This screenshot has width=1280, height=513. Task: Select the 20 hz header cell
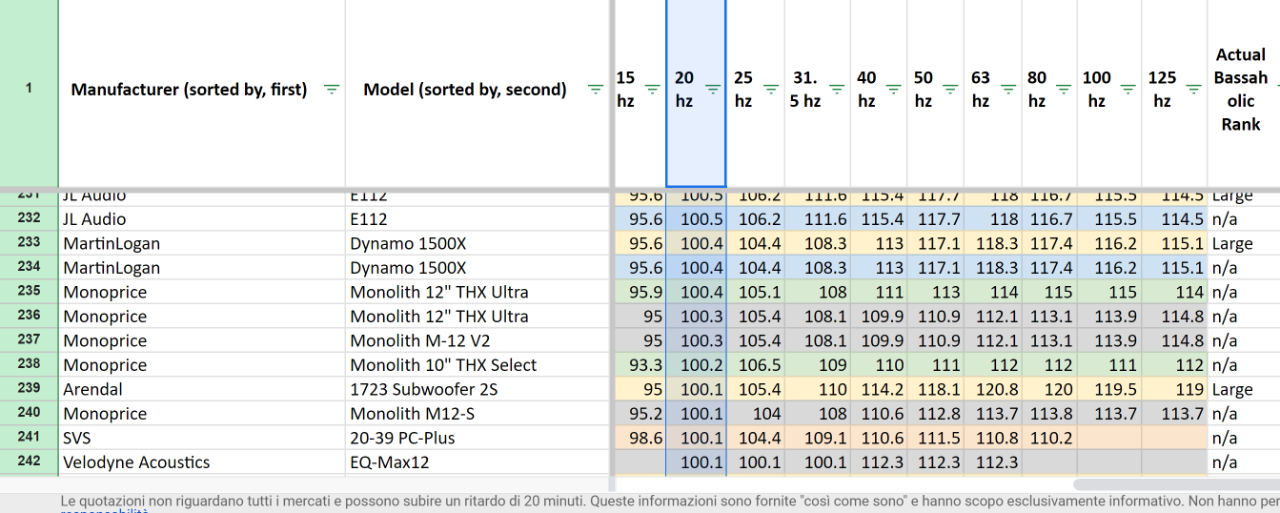pos(696,92)
